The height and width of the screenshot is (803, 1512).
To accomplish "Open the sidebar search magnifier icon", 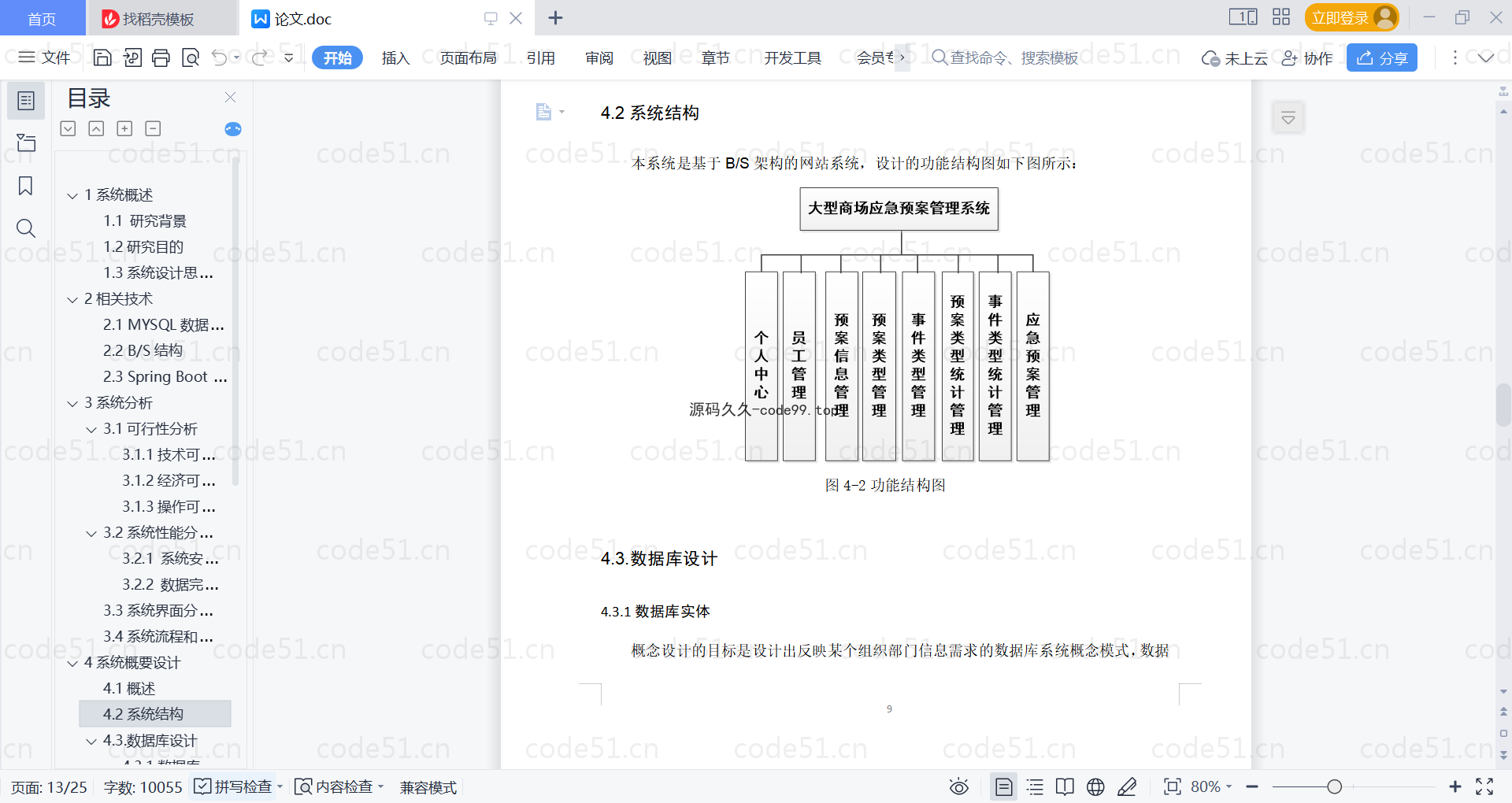I will click(26, 228).
